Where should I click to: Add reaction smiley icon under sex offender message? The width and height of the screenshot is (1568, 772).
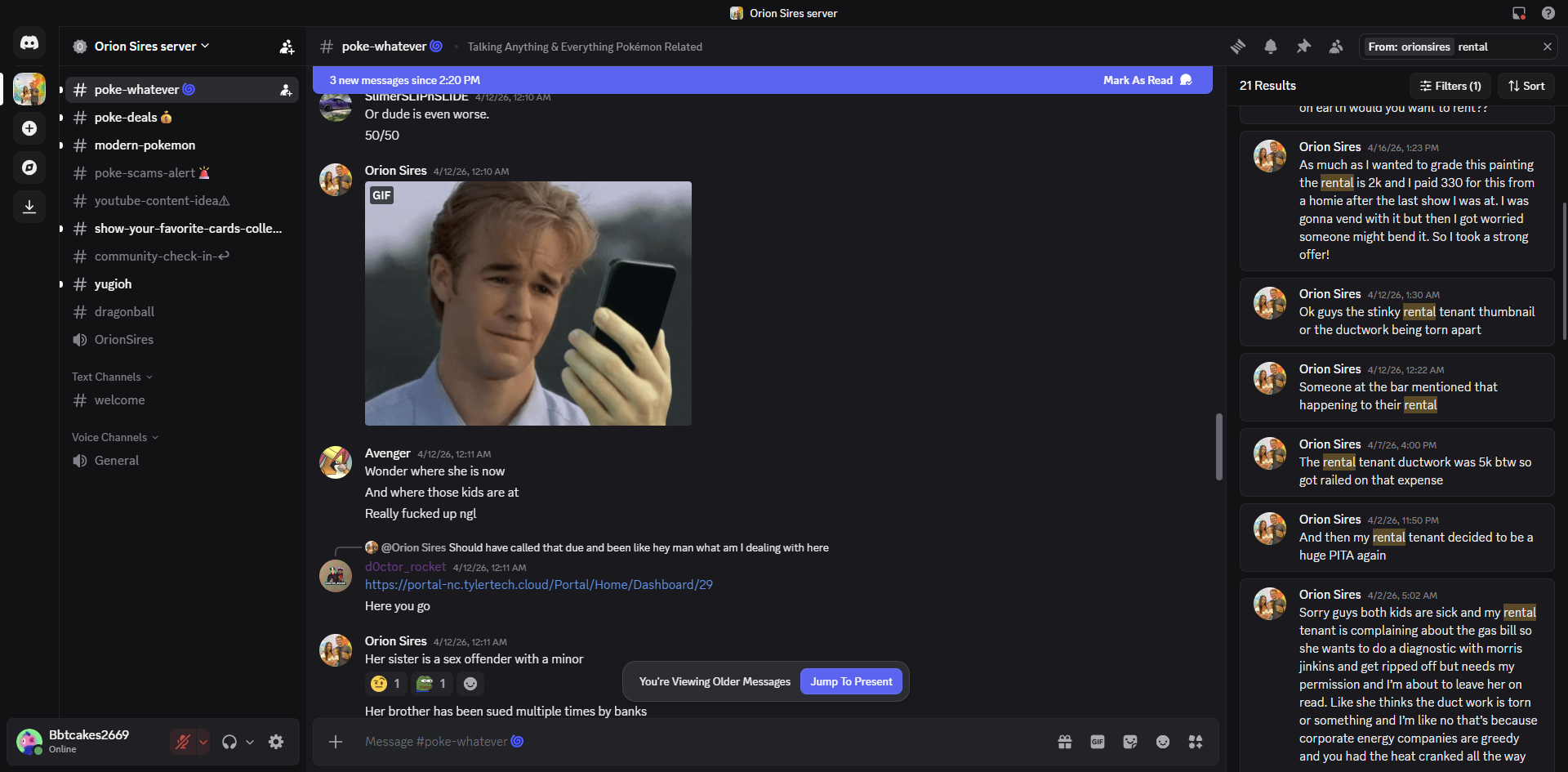470,684
